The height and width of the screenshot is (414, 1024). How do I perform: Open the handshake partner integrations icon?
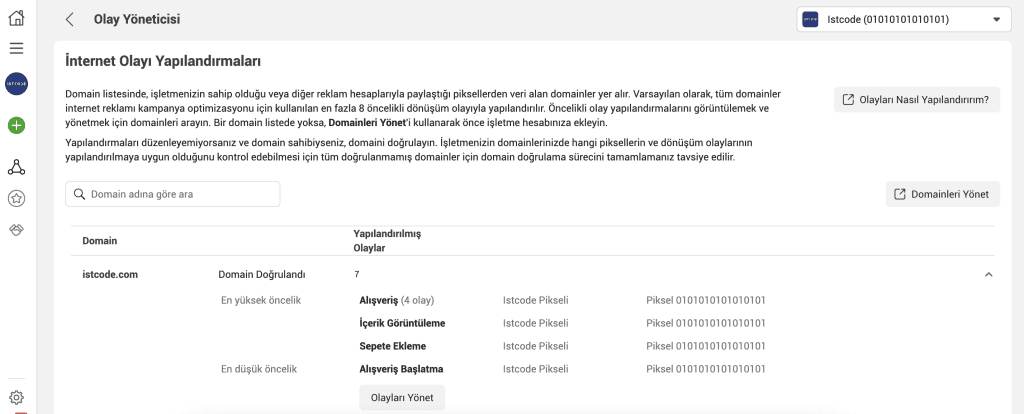click(16, 230)
